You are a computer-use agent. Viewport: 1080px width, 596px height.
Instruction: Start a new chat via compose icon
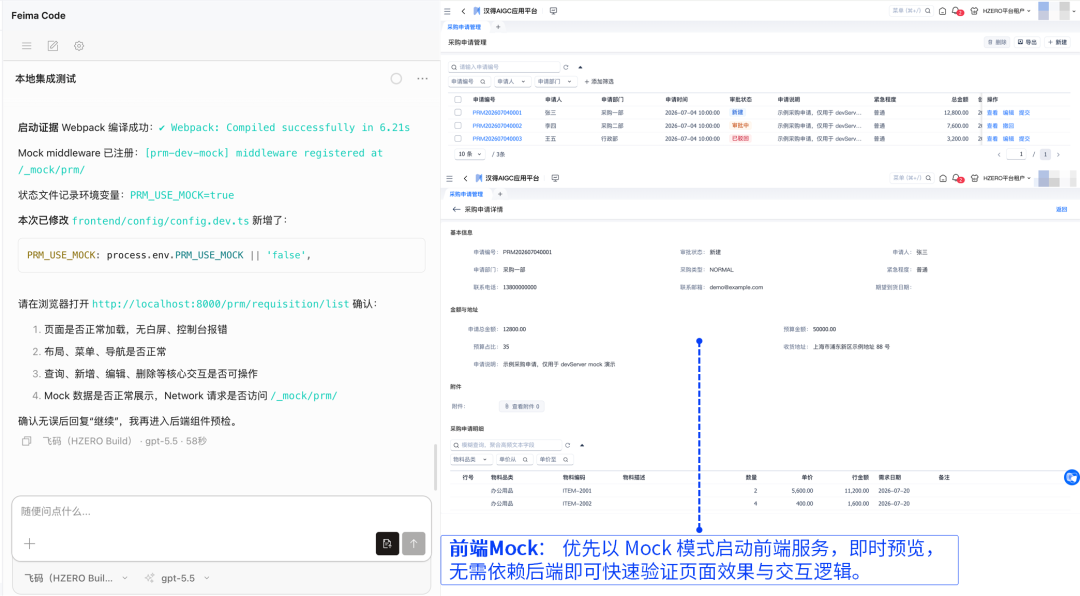(x=52, y=46)
